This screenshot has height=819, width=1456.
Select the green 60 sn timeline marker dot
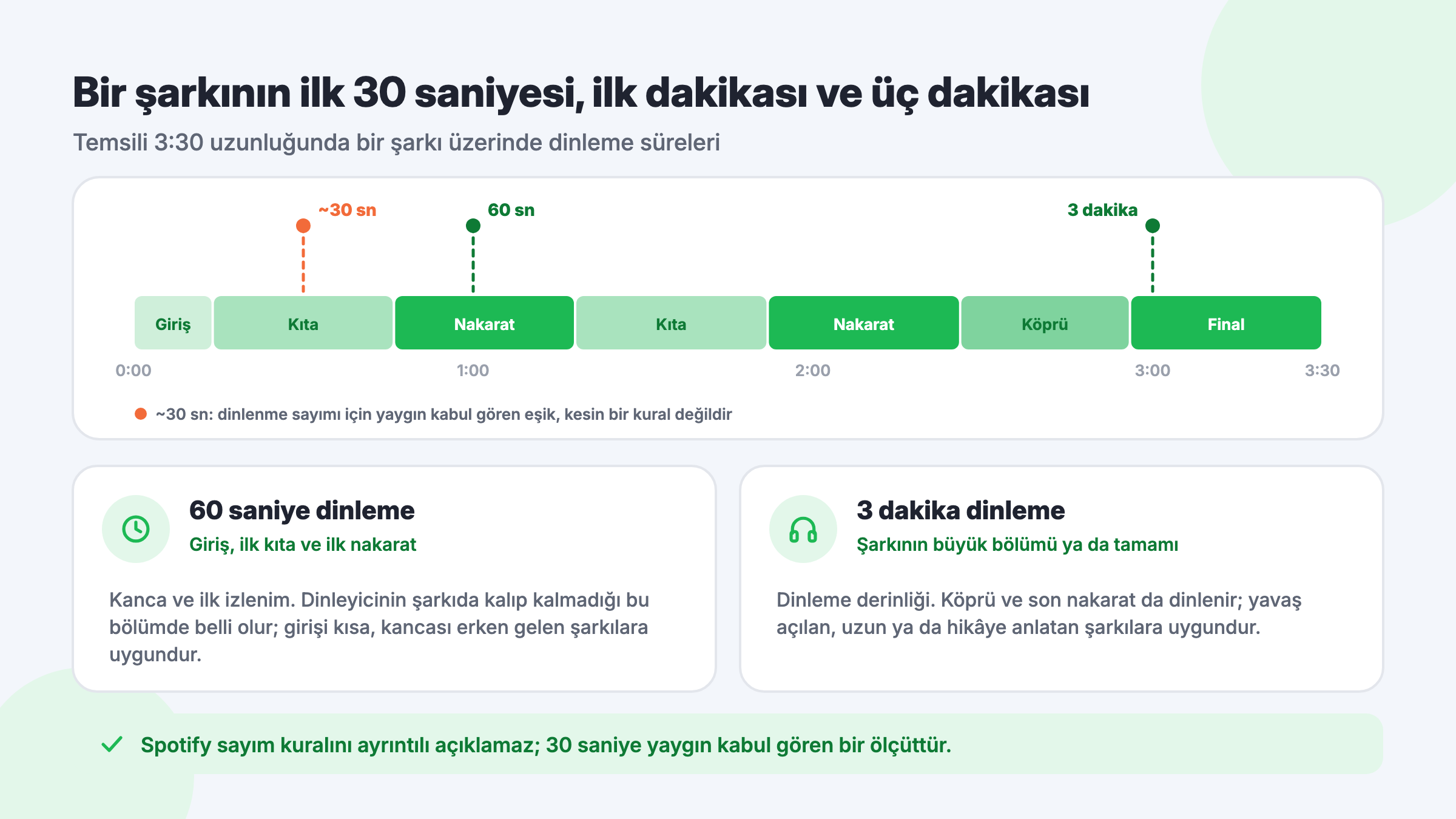pos(473,226)
